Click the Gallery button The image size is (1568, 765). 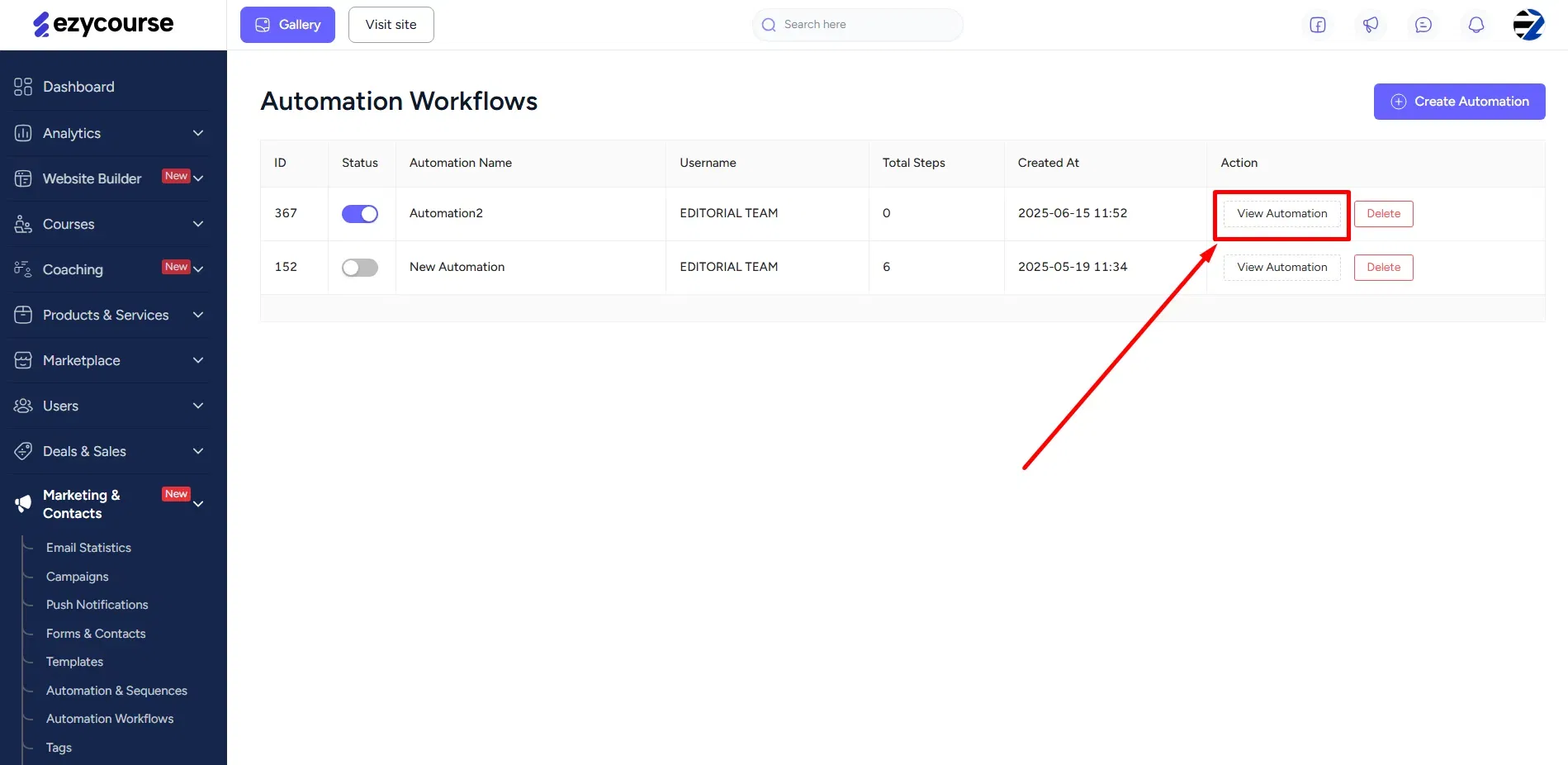point(287,25)
